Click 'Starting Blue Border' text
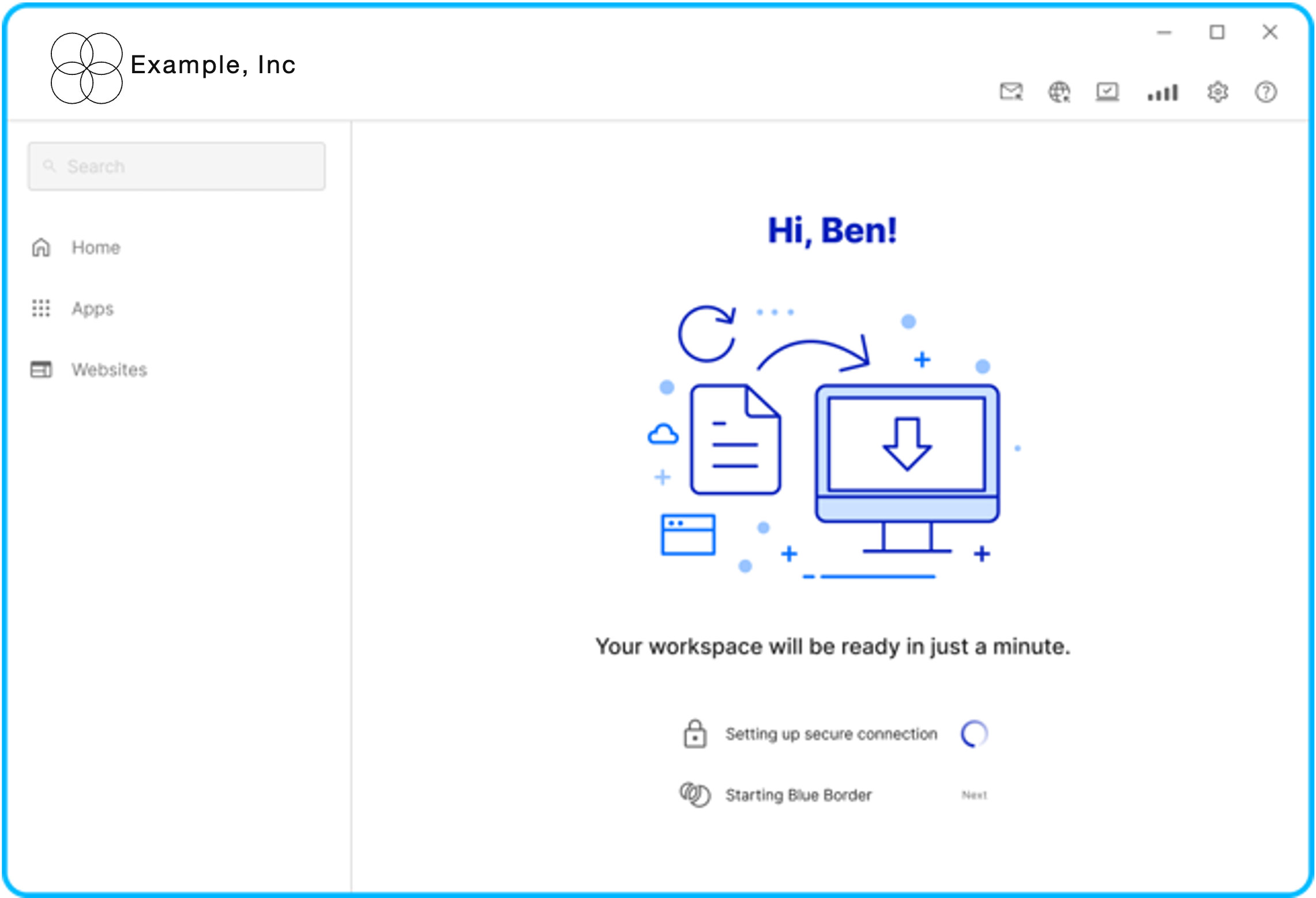Viewport: 1316px width, 898px height. [x=798, y=795]
